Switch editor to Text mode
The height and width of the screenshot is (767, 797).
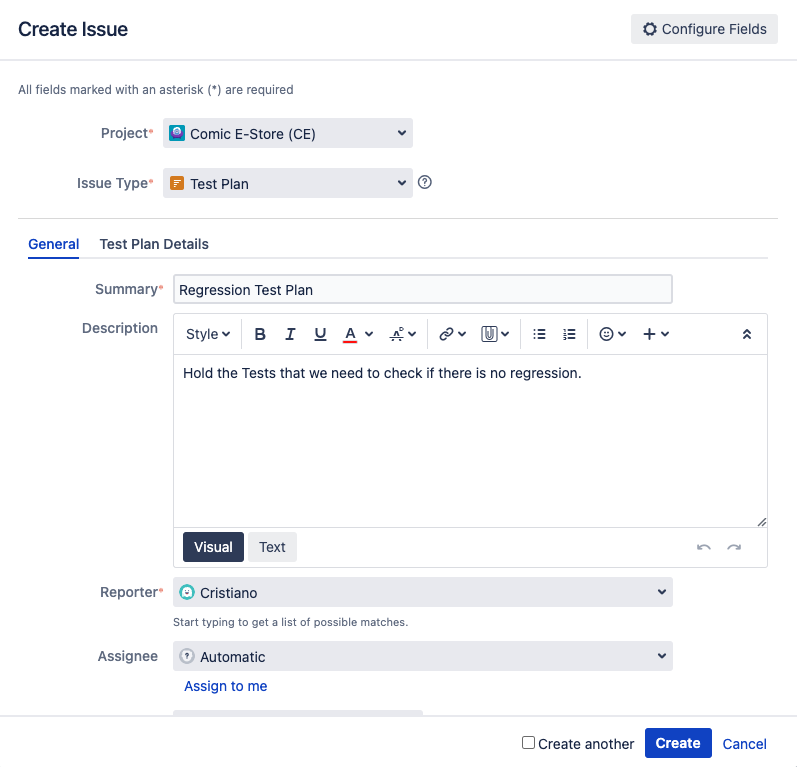(272, 547)
